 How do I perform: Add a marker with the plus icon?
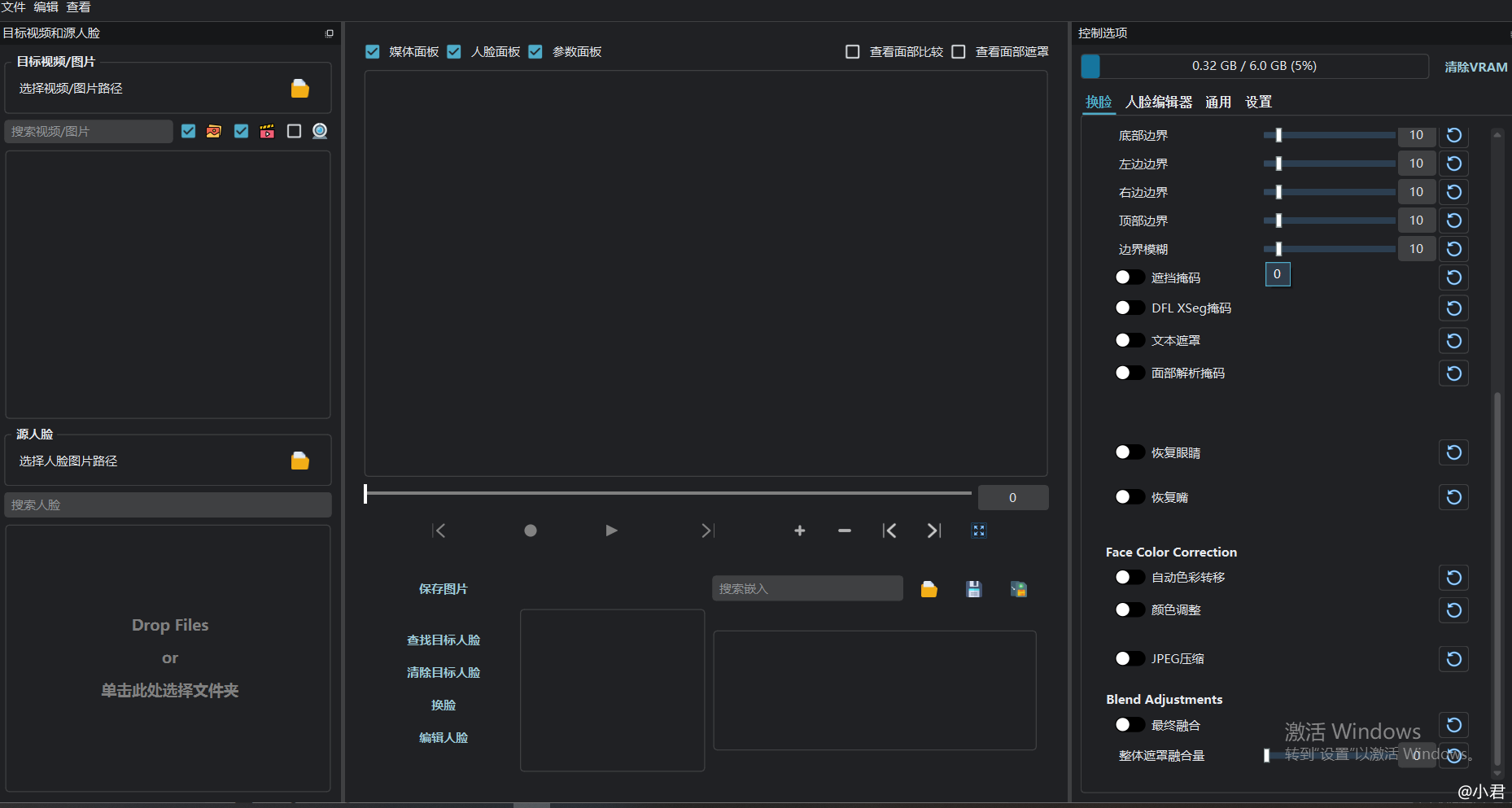point(799,531)
